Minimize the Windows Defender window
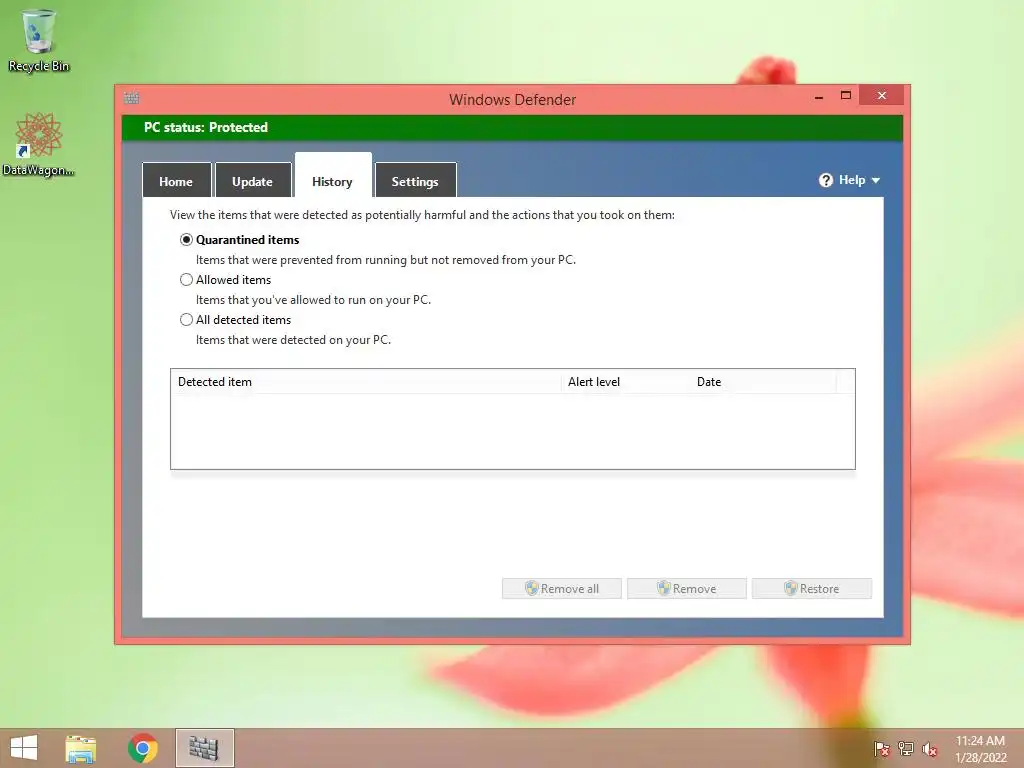This screenshot has width=1024, height=768. (819, 97)
